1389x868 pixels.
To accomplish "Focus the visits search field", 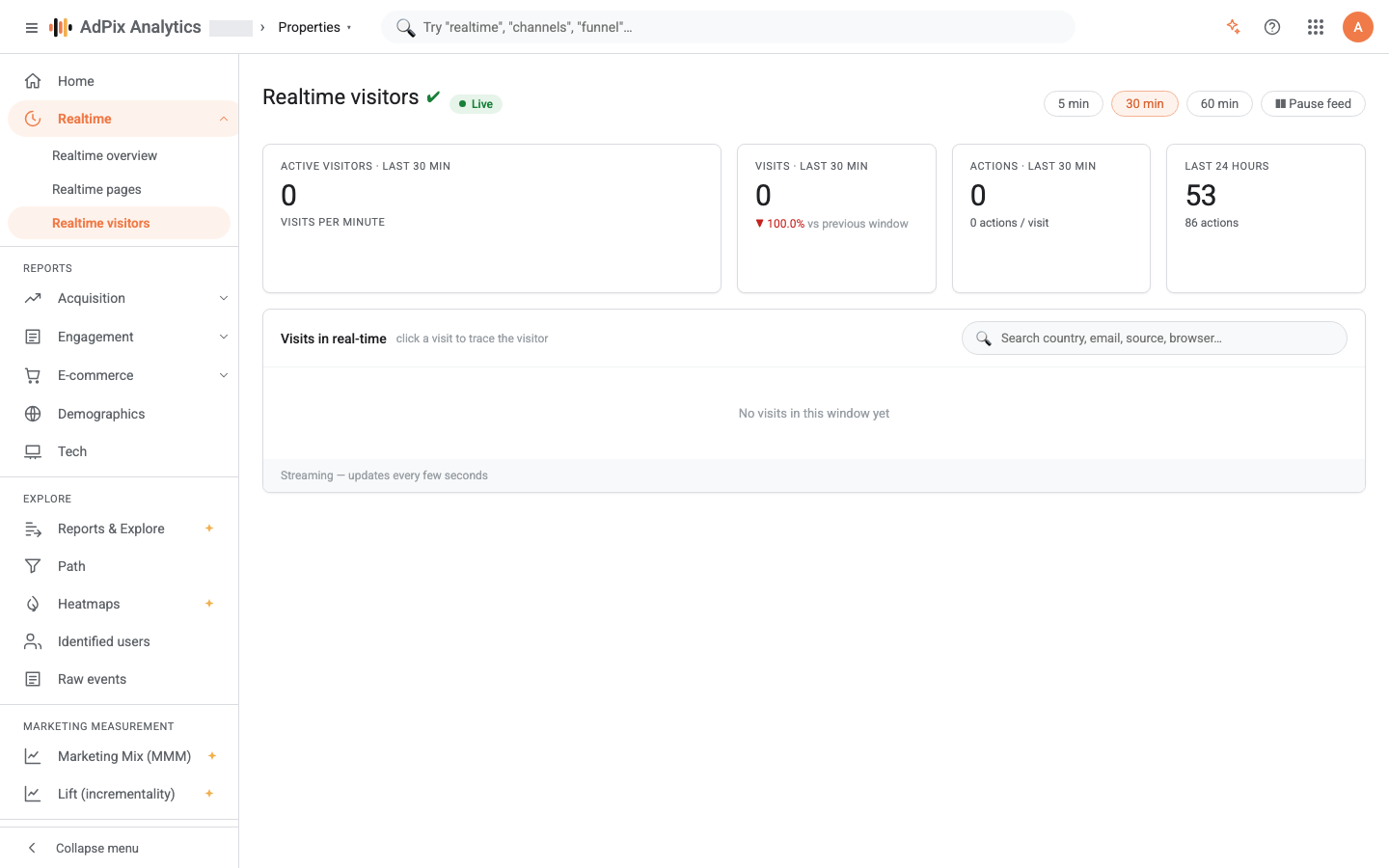I will [x=1155, y=338].
